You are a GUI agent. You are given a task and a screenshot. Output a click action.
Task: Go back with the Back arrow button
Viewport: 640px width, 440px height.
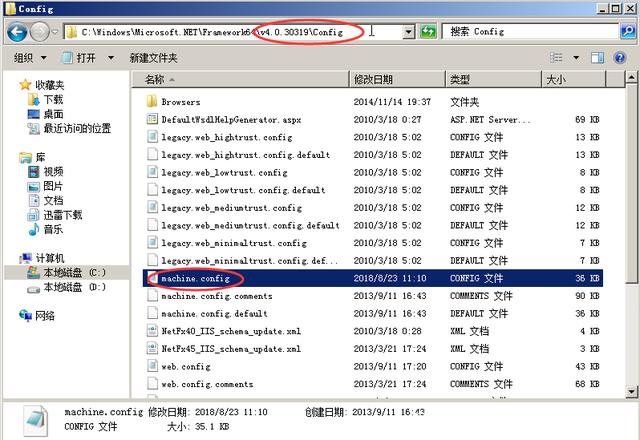pos(17,32)
